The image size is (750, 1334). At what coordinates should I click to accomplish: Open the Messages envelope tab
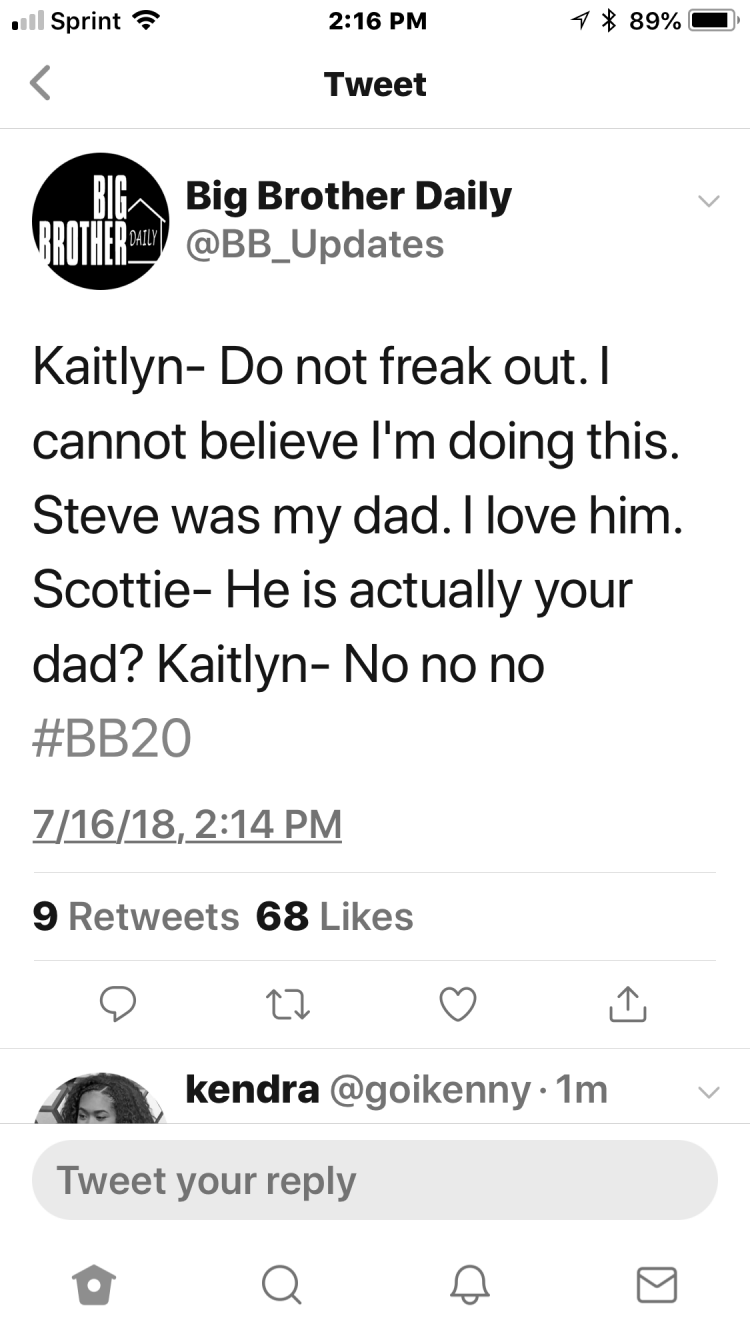657,1283
